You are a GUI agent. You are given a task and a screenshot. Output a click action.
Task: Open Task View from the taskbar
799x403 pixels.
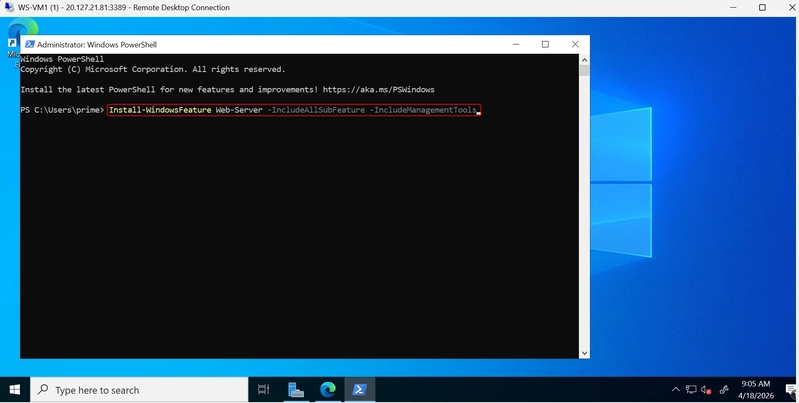click(x=263, y=390)
